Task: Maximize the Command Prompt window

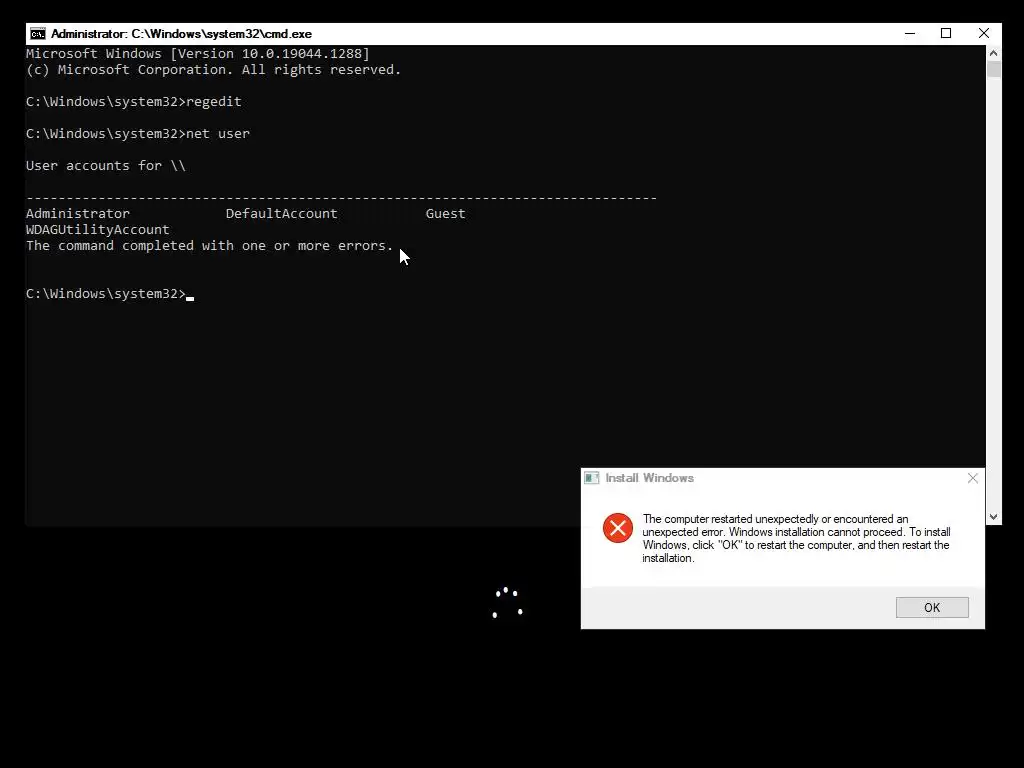Action: pos(946,33)
